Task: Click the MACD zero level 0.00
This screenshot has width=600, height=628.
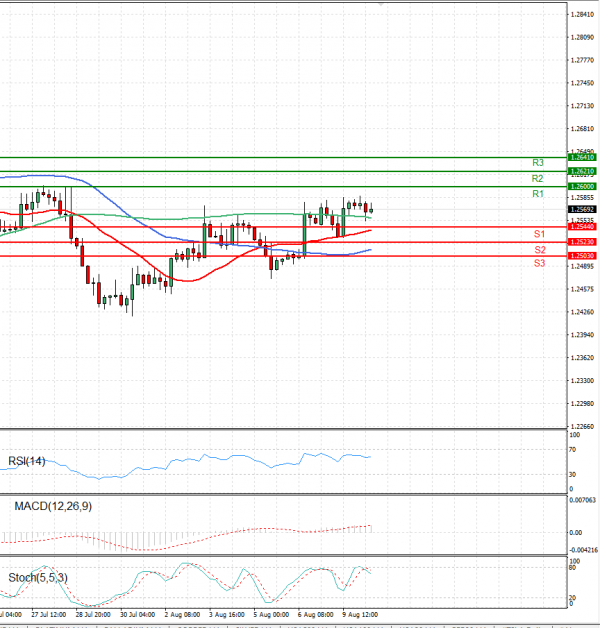Action: [x=575, y=532]
